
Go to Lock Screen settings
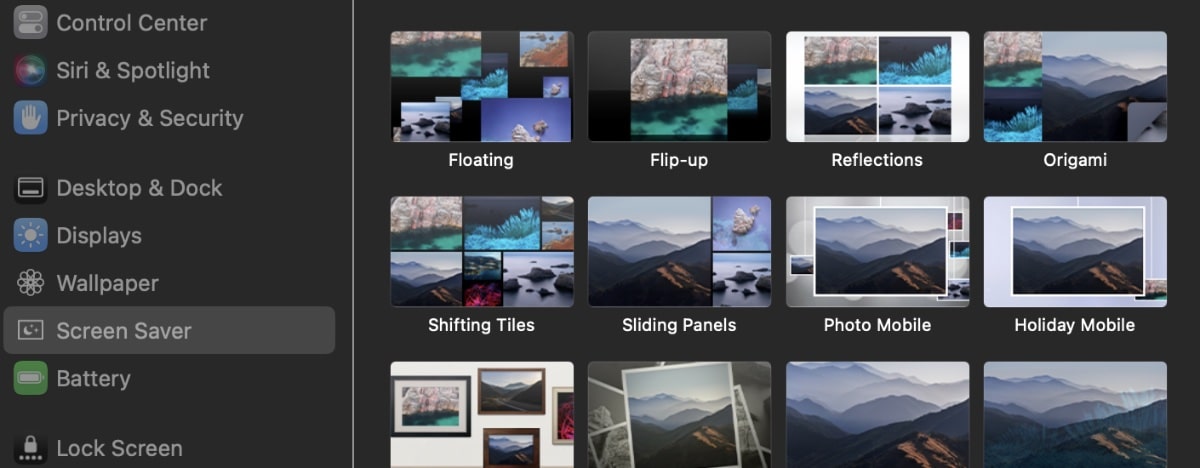(118, 448)
